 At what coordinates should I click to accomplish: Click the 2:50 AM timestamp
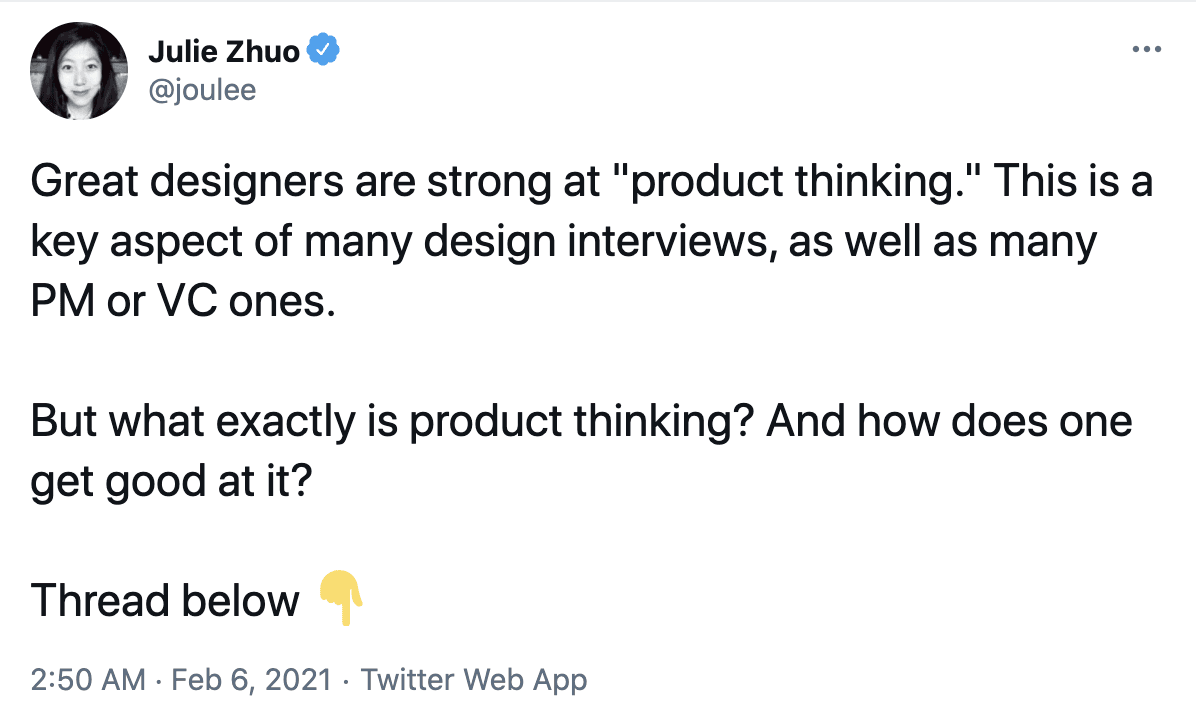(x=88, y=680)
